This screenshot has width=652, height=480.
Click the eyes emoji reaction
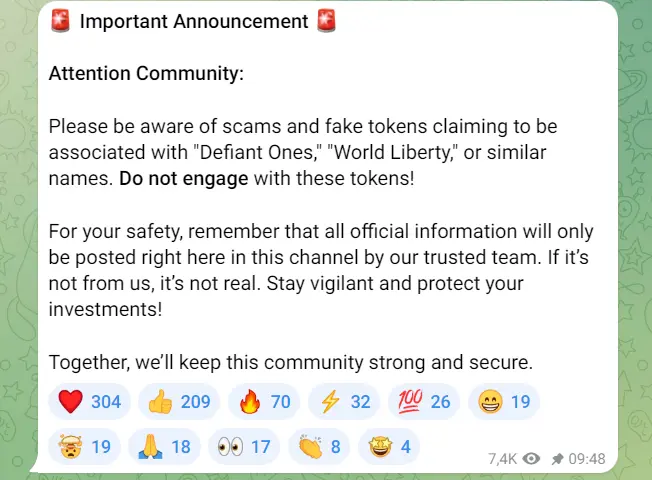click(244, 446)
